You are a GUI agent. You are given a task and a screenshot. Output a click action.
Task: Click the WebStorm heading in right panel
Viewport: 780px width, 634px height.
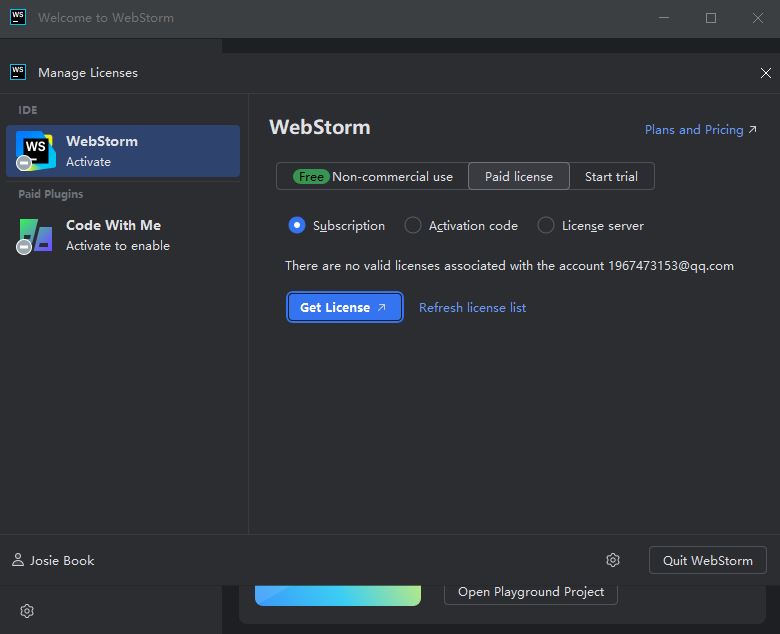click(x=320, y=127)
